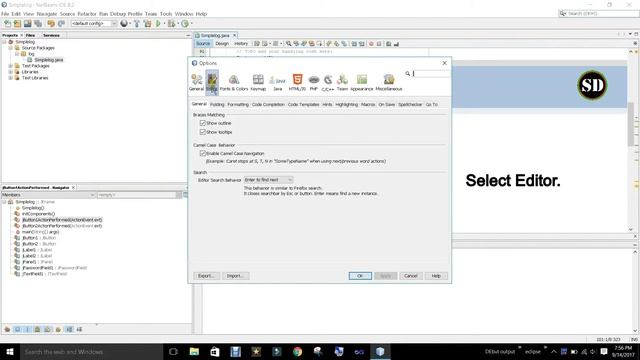
Task: Select initComponents() in Navigator
Action: [x=38, y=214]
